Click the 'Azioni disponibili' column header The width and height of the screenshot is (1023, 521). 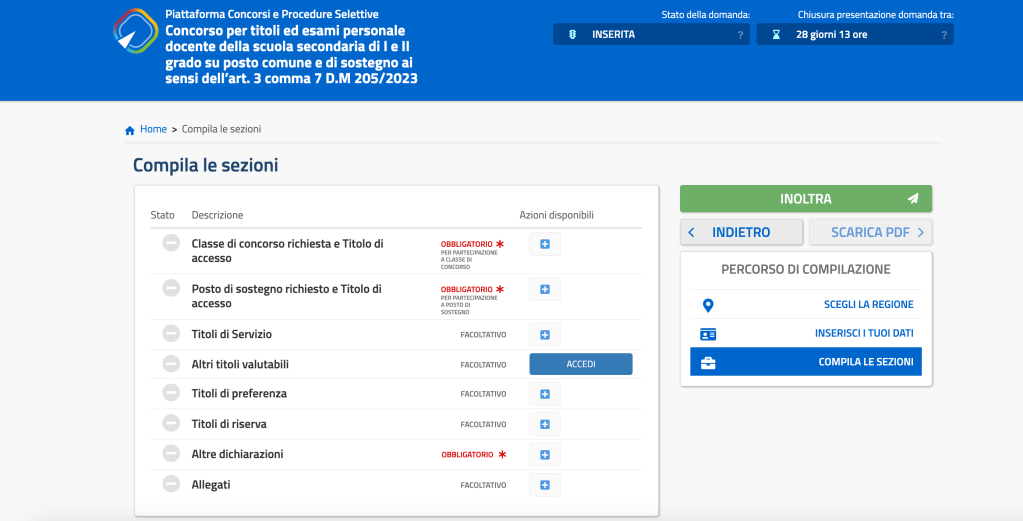coord(557,215)
